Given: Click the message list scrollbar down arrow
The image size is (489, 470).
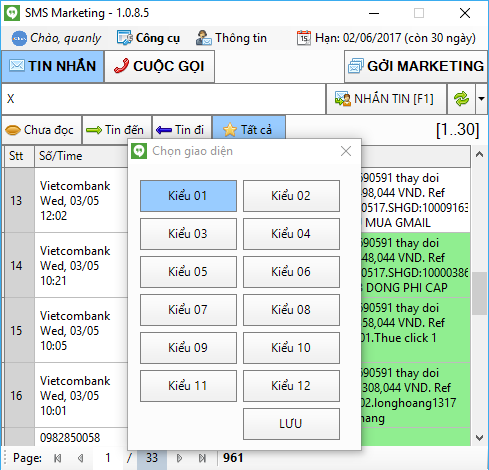Looking at the screenshot, I should tap(479, 437).
